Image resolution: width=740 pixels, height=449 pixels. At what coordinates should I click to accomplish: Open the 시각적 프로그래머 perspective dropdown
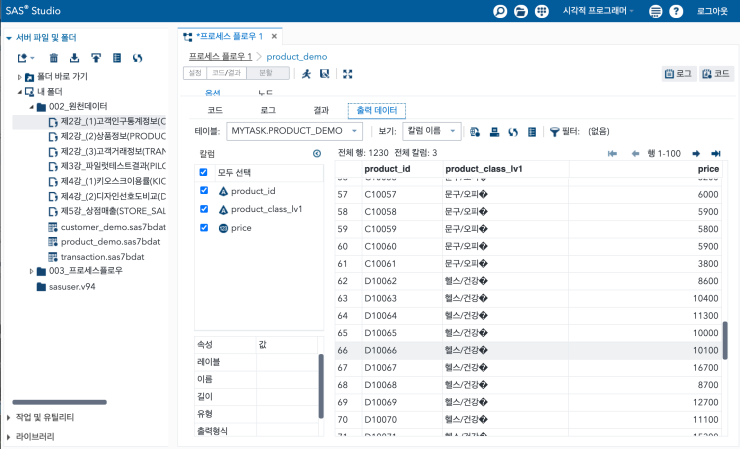598,11
